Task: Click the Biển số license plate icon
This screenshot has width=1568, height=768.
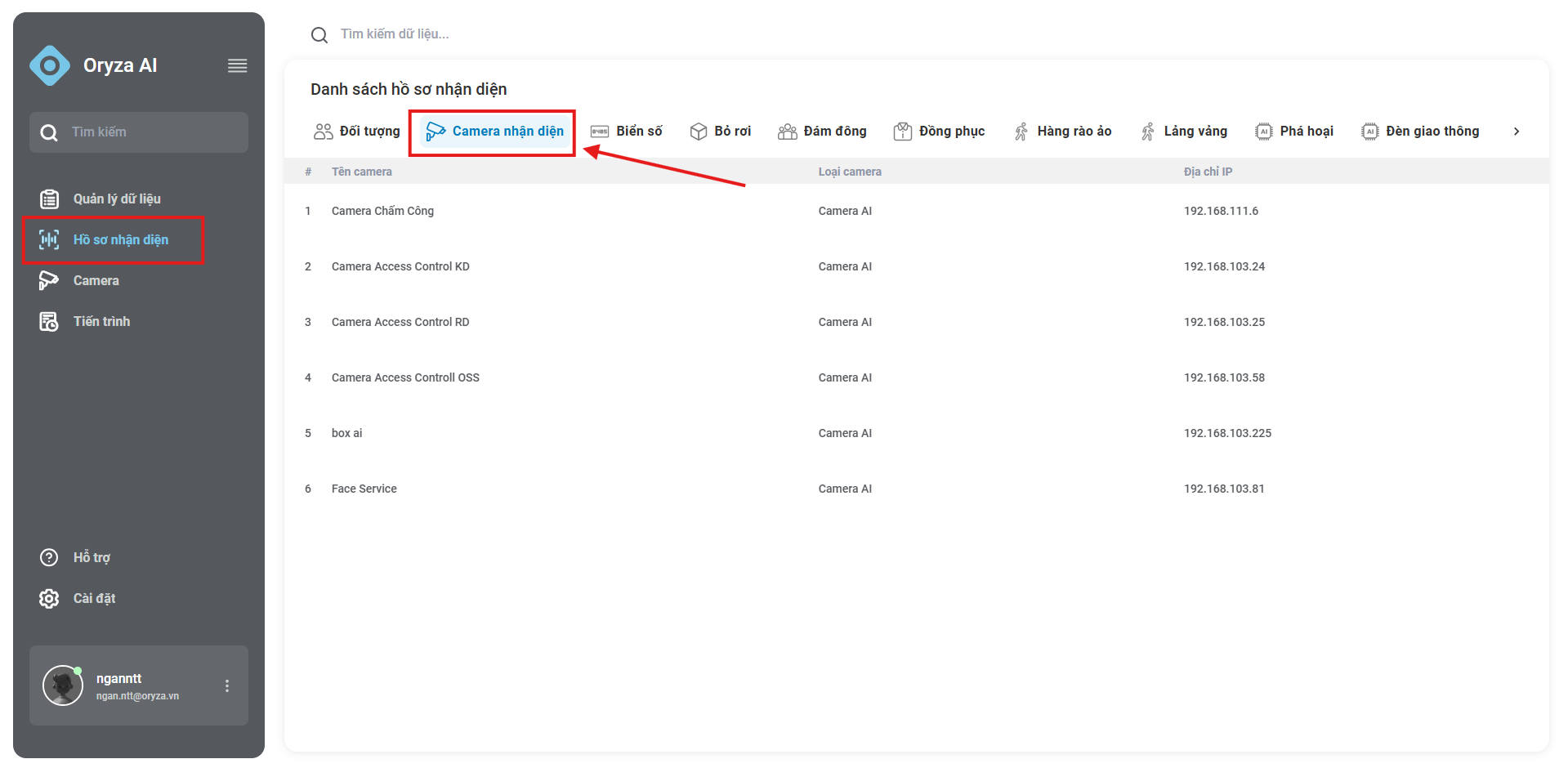Action: click(x=600, y=132)
